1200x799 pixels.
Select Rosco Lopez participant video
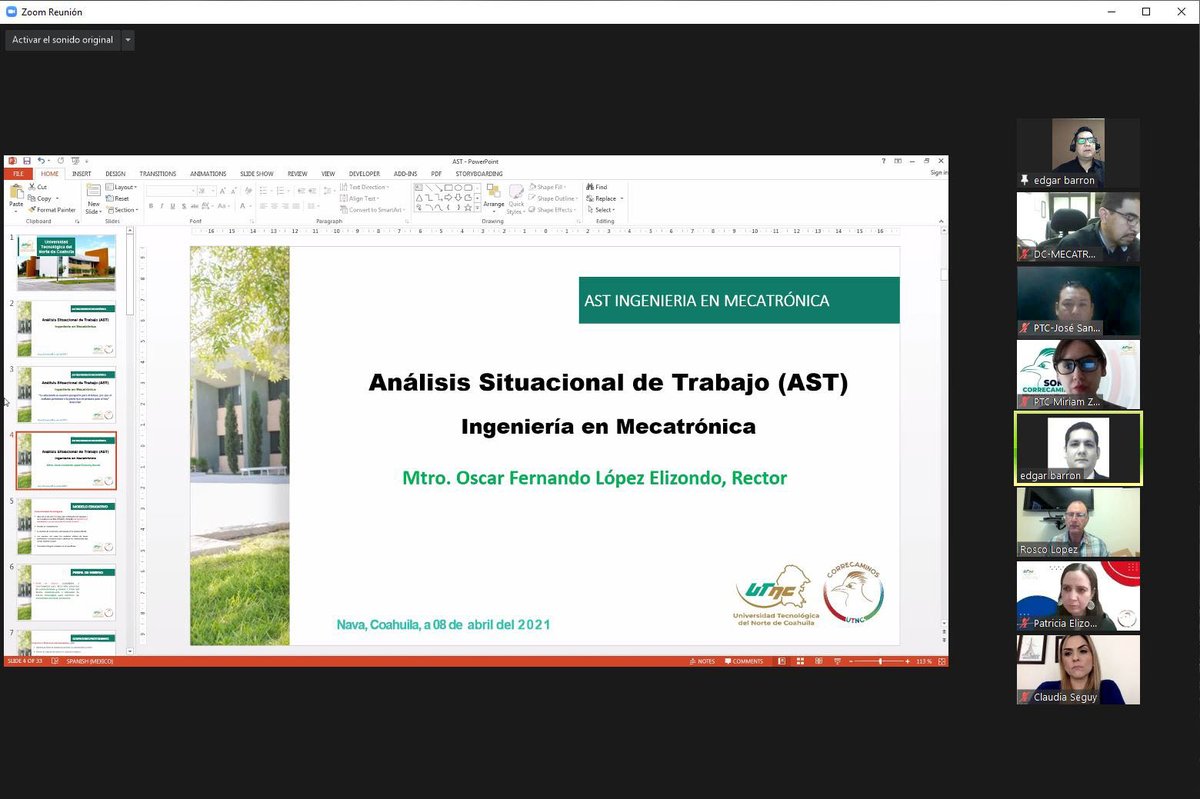1078,521
